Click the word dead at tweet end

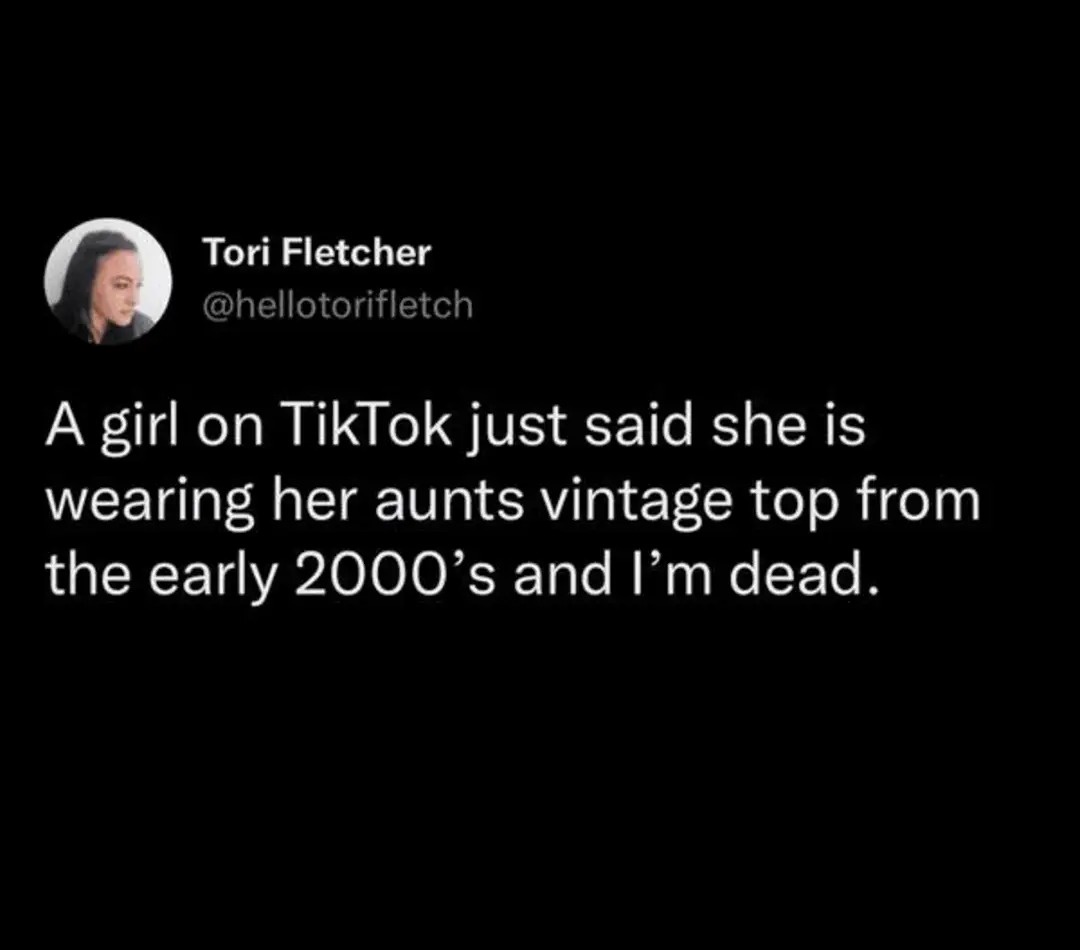(x=804, y=575)
